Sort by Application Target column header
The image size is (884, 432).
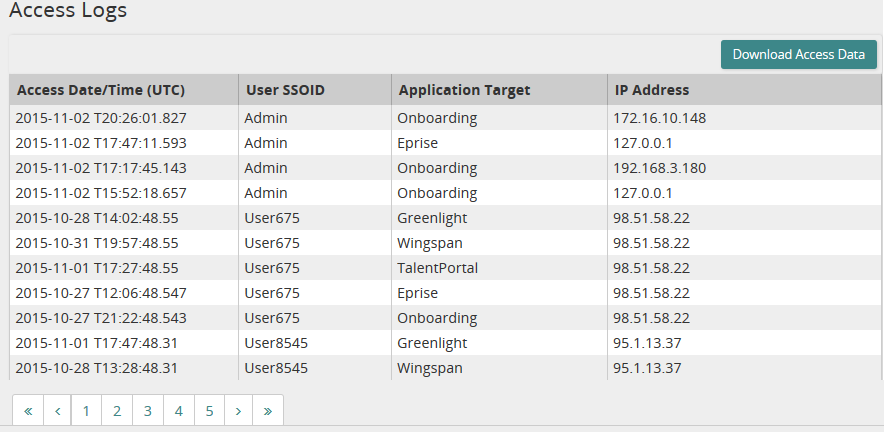point(464,90)
